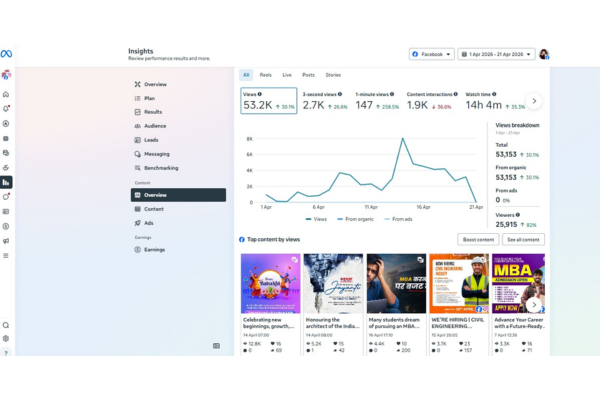Click the info icon beside Views
Screen dimensions: 600x400
pos(260,94)
